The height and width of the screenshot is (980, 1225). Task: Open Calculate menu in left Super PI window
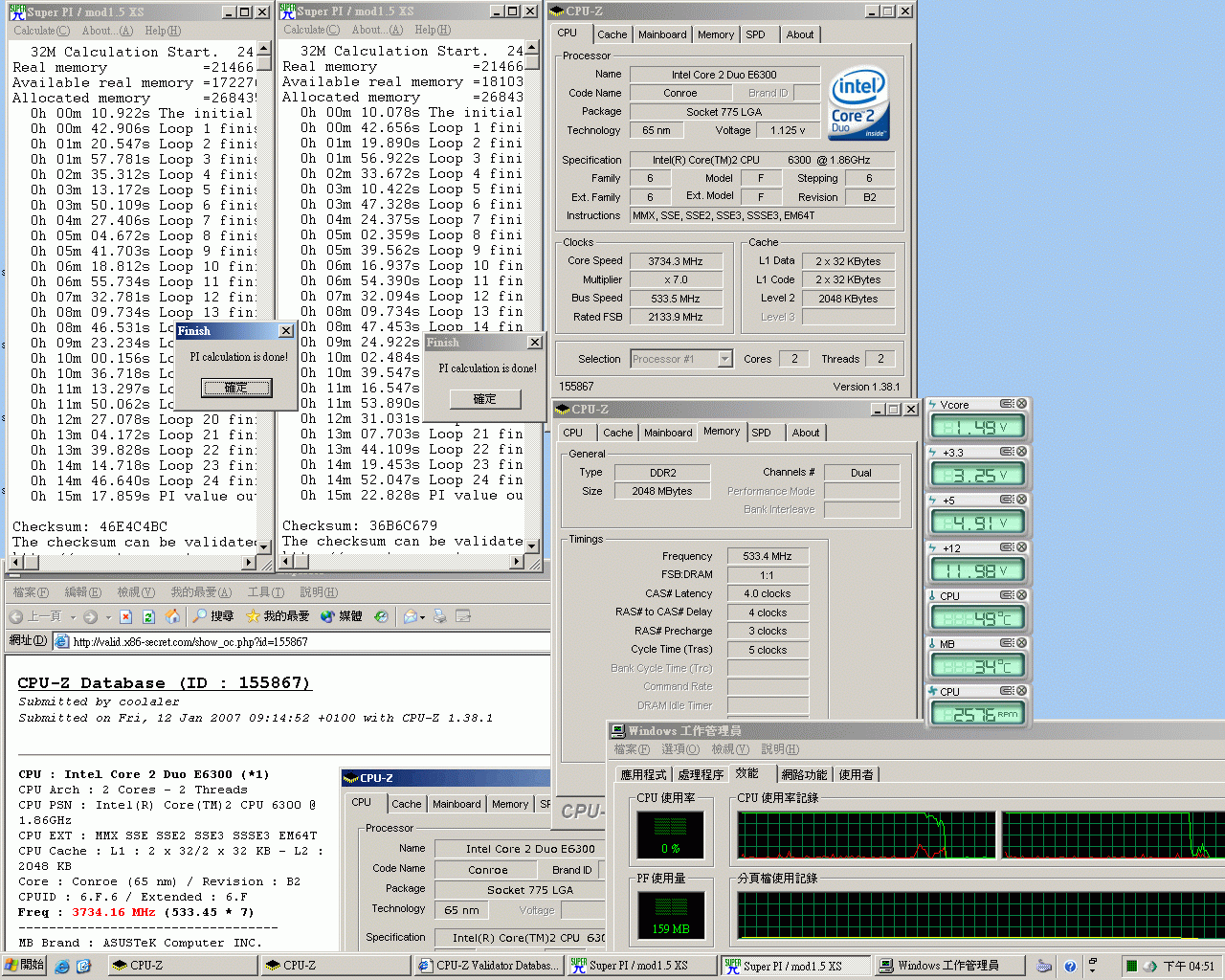42,31
